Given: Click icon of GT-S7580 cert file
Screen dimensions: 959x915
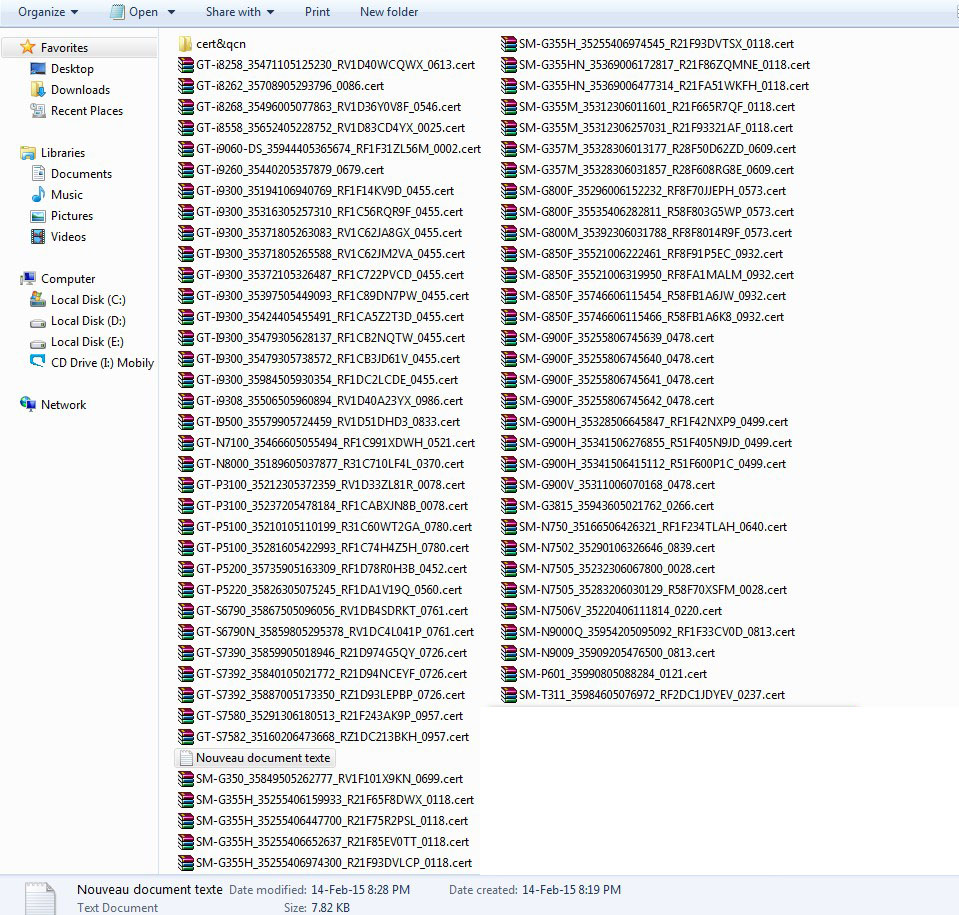Looking at the screenshot, I should (185, 716).
